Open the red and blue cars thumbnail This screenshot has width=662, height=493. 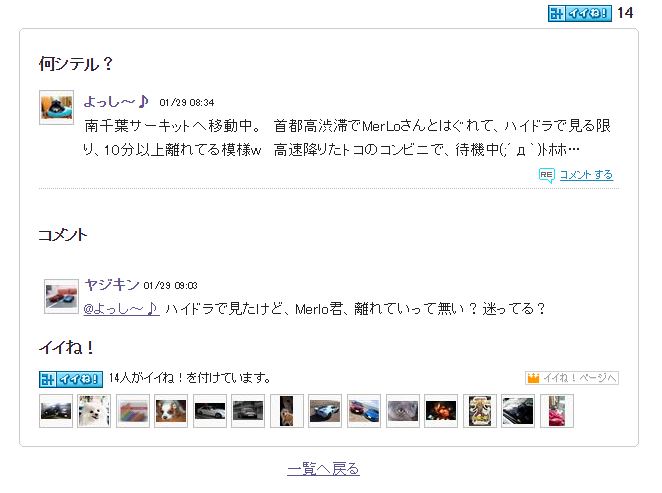tap(364, 411)
